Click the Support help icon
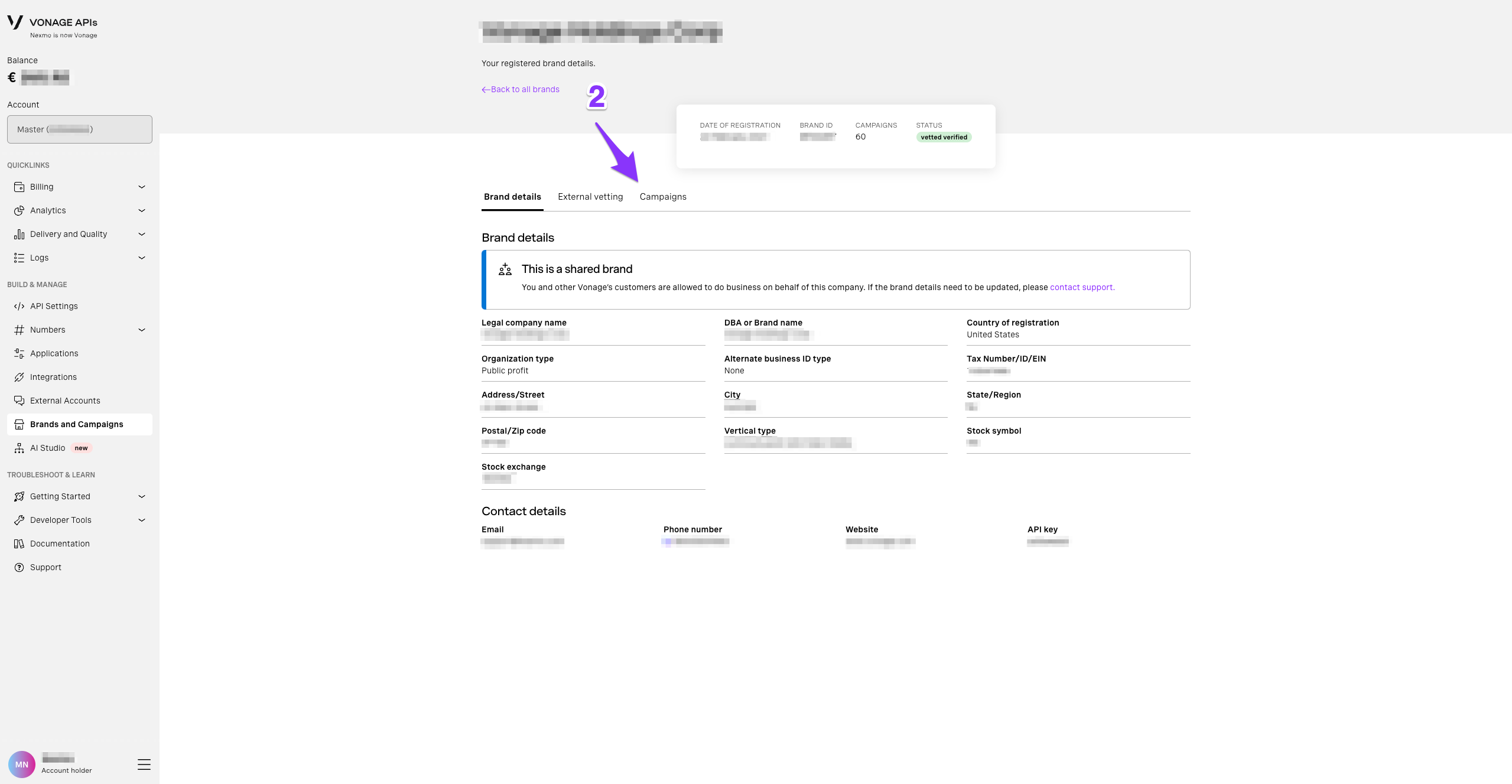Viewport: 1512px width, 784px height. tap(18, 567)
